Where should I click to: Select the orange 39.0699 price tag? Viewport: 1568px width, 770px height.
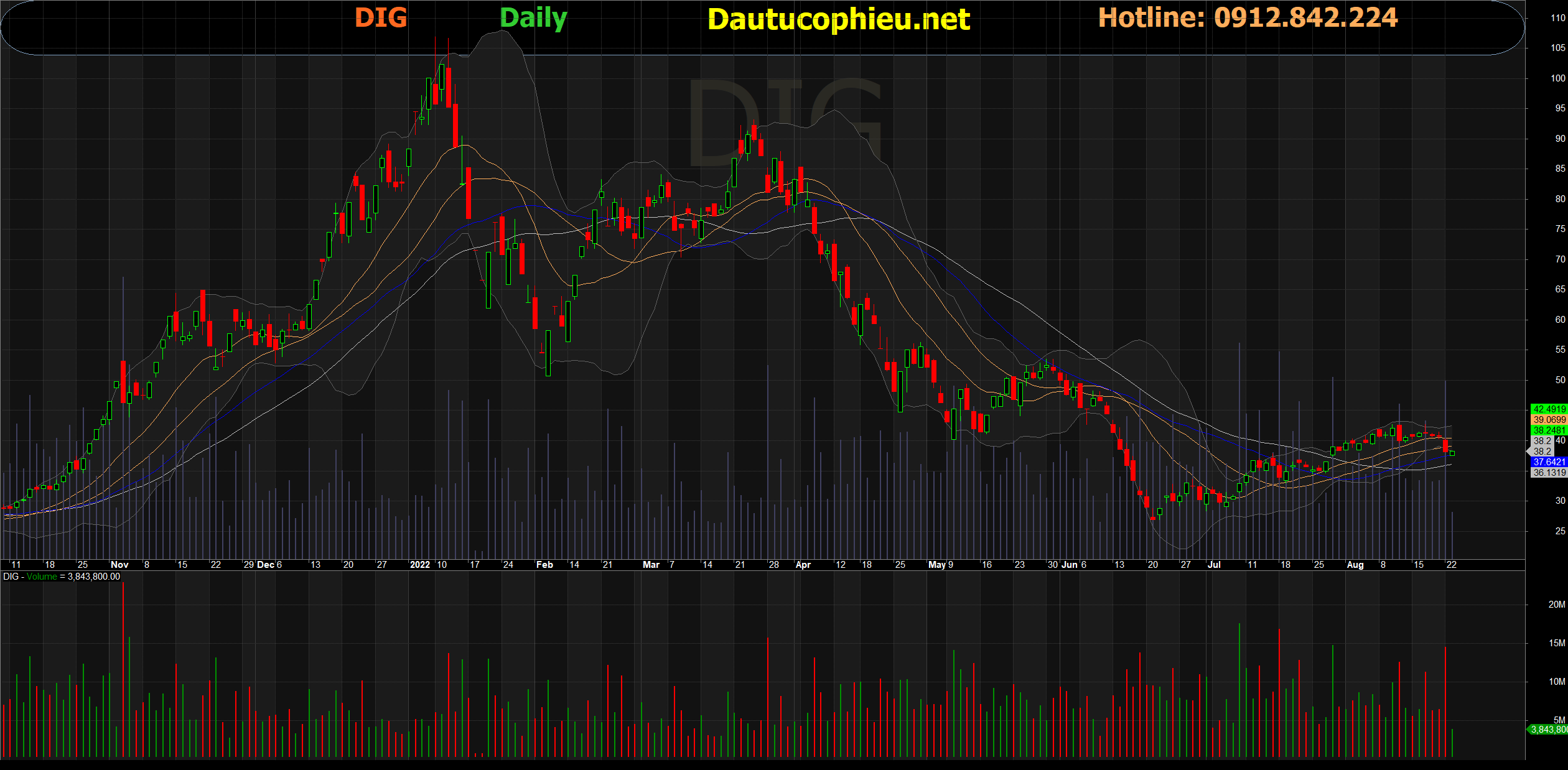point(1549,420)
